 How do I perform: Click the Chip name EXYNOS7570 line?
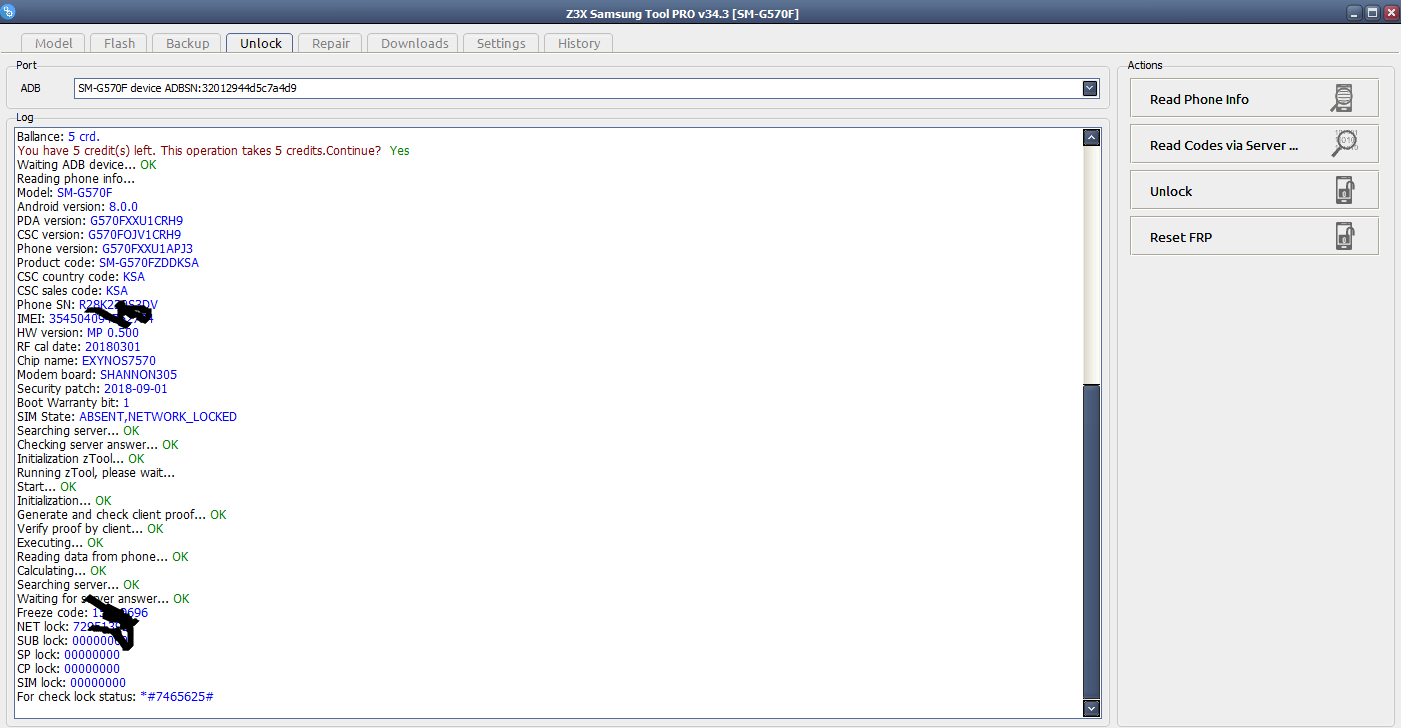[x=86, y=361]
